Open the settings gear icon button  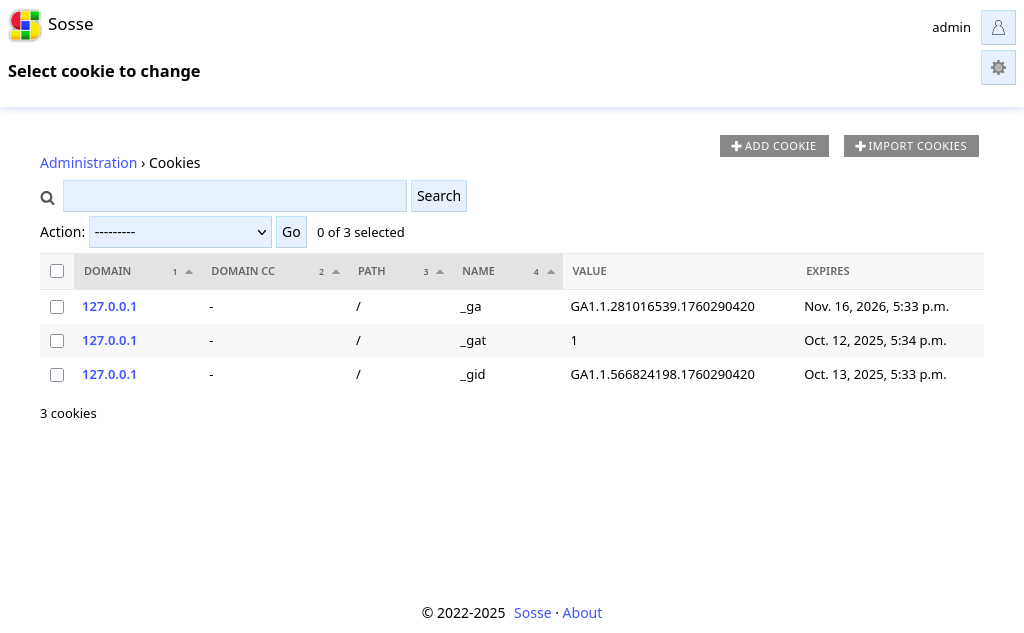(998, 67)
